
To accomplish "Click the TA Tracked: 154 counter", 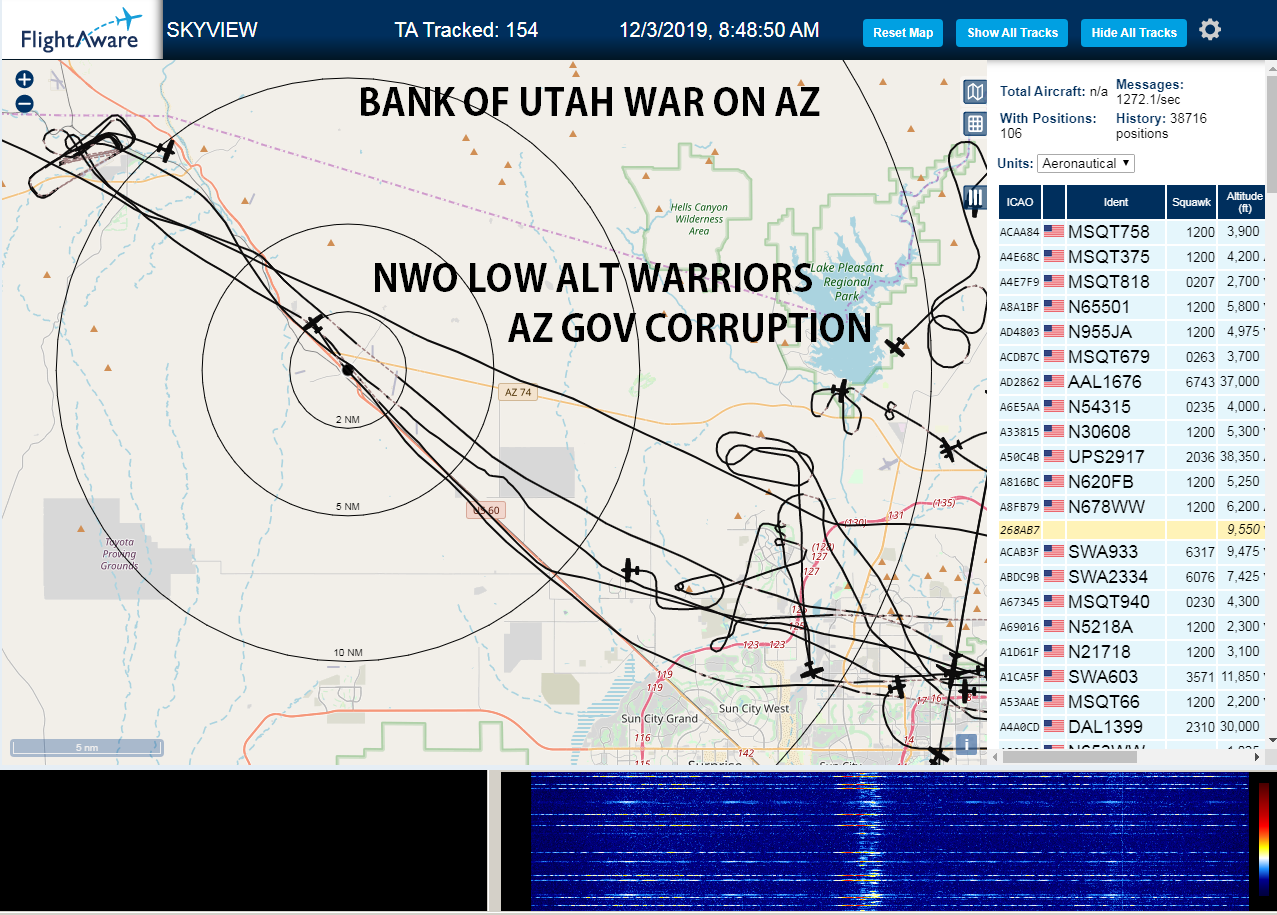I will [x=466, y=30].
